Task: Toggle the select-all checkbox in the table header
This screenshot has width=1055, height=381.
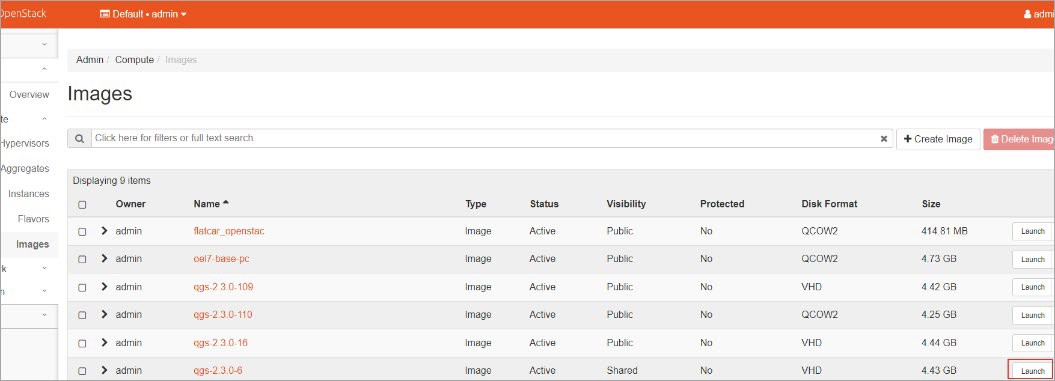Action: click(x=82, y=204)
